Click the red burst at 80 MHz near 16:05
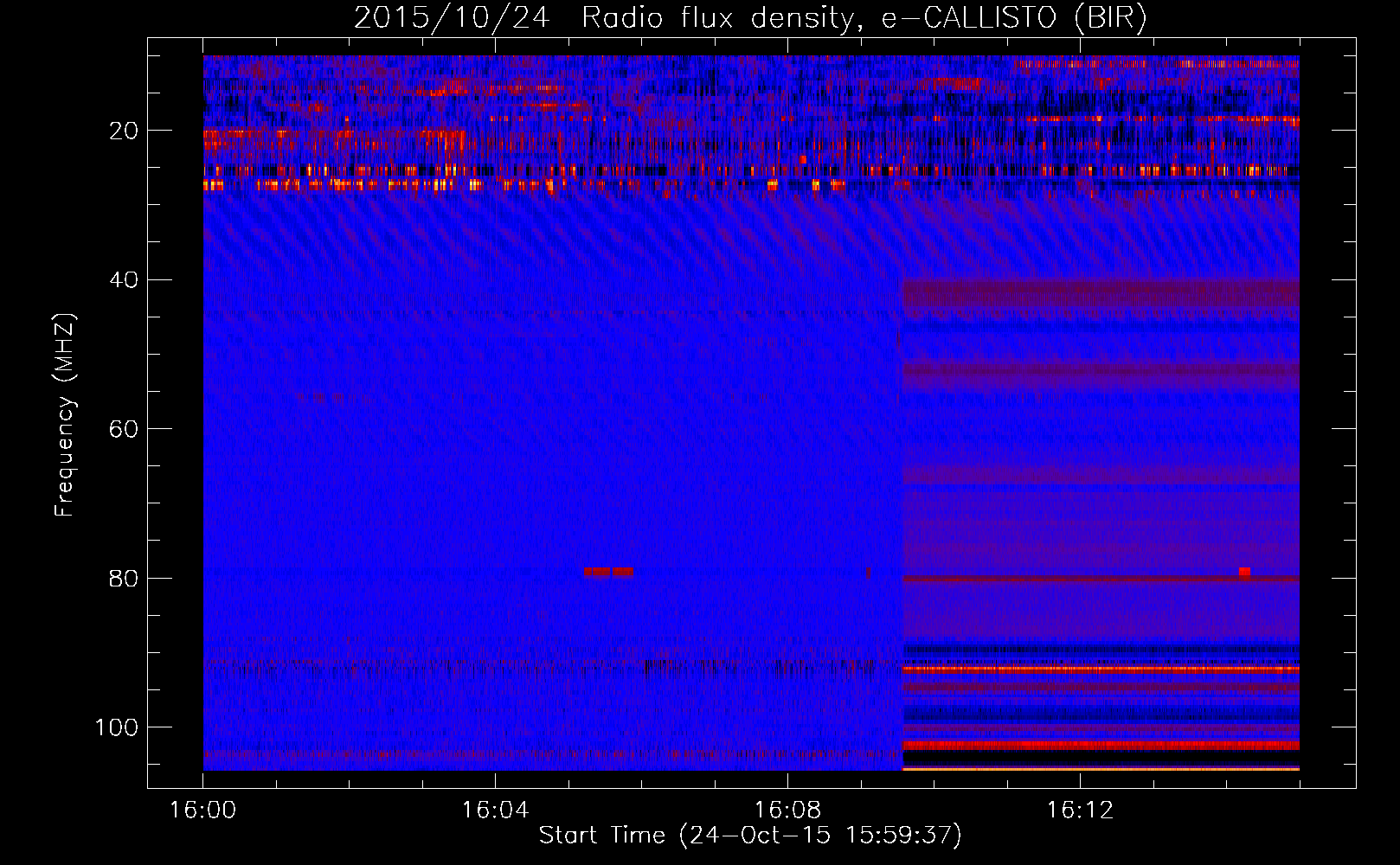 click(608, 572)
